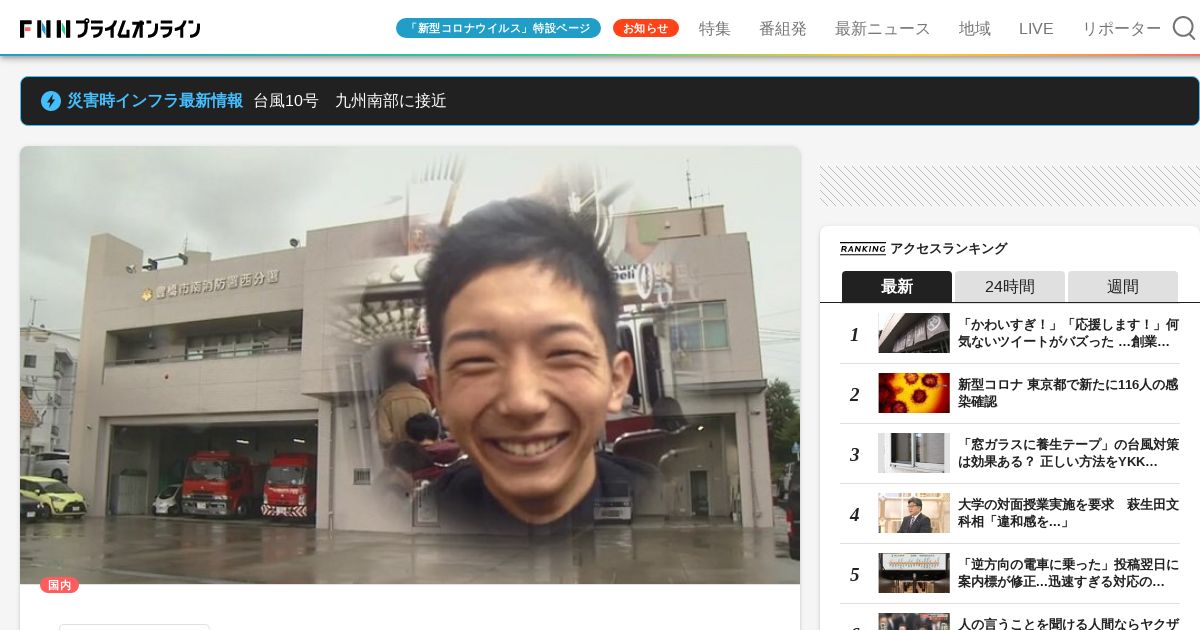
Task: Open ranking 4 article 大学の対面授業実施を要求
Action: pyautogui.click(x=1068, y=513)
